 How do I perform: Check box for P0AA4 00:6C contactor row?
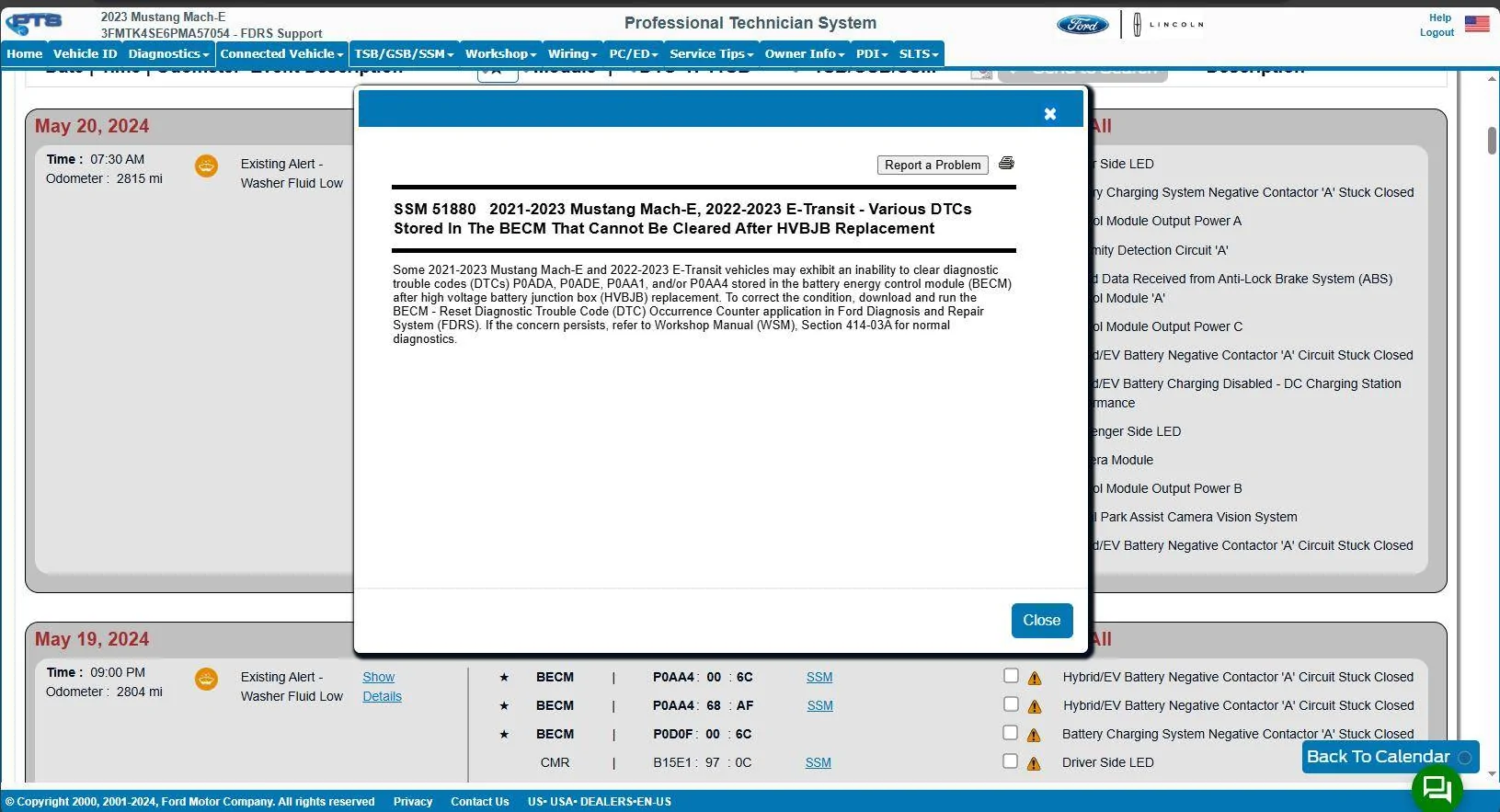[1011, 676]
